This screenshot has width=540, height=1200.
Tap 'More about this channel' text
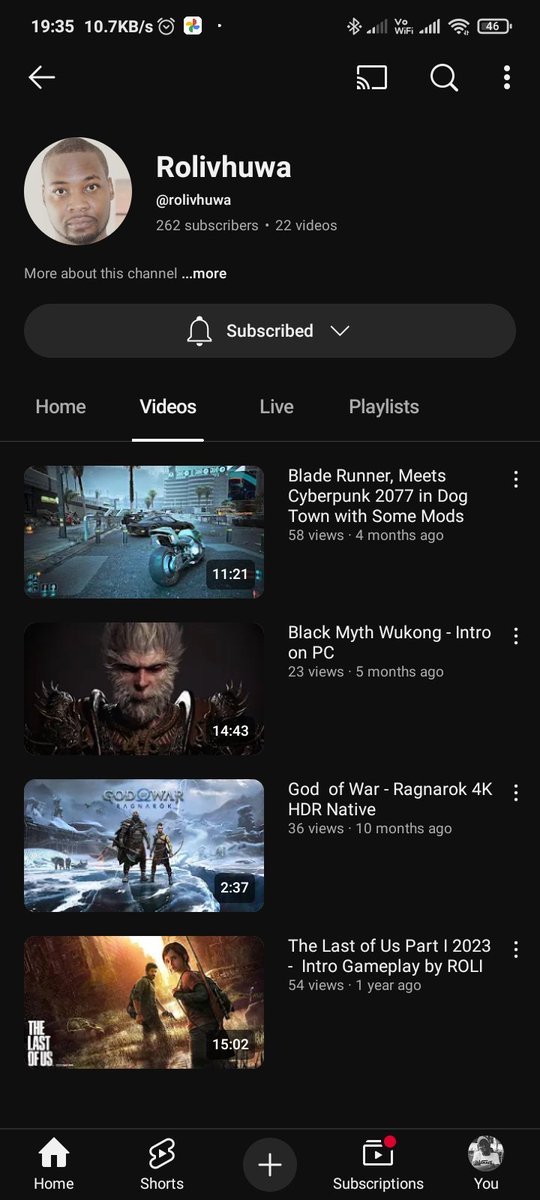[101, 273]
